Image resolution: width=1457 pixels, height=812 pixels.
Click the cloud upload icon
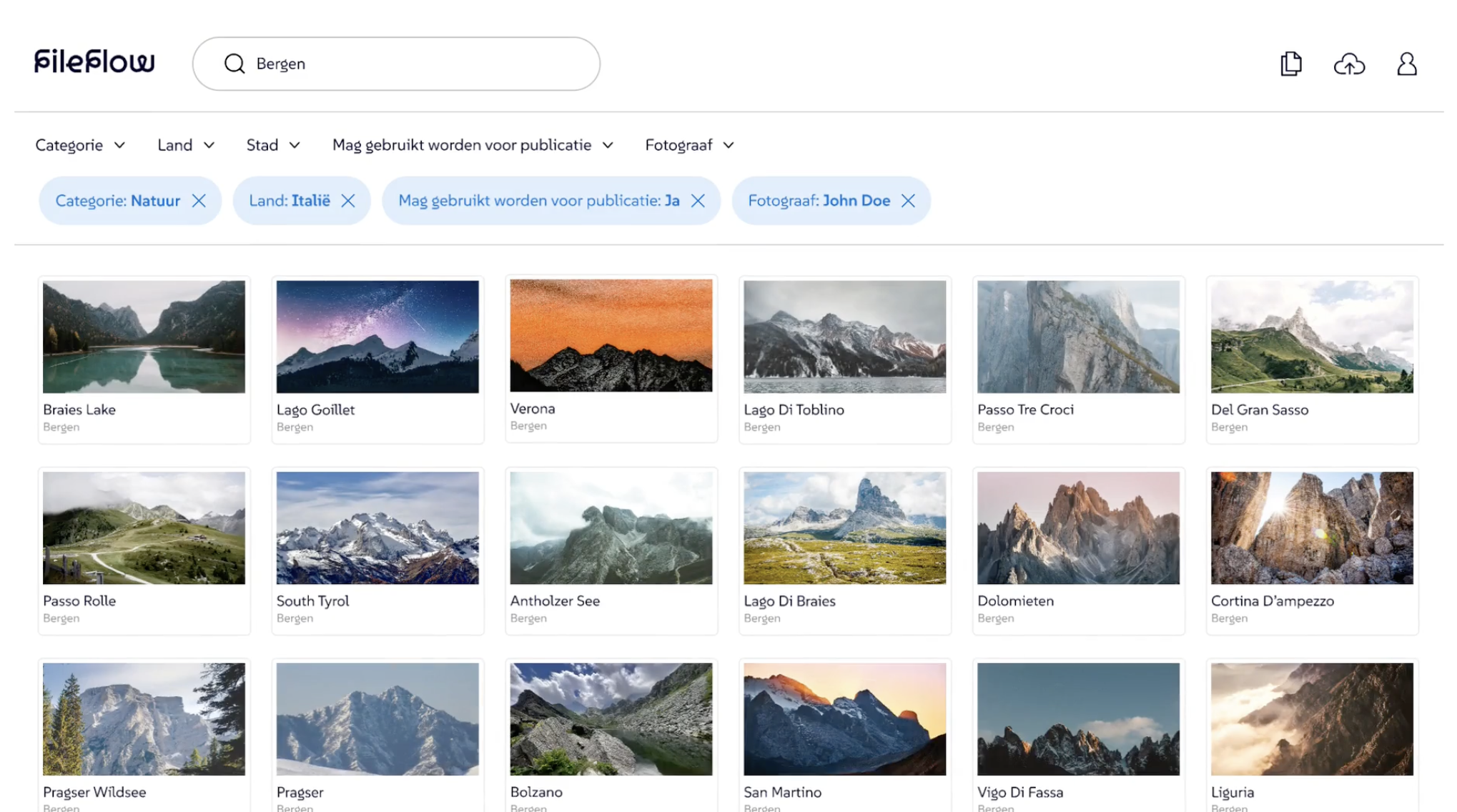(x=1349, y=64)
